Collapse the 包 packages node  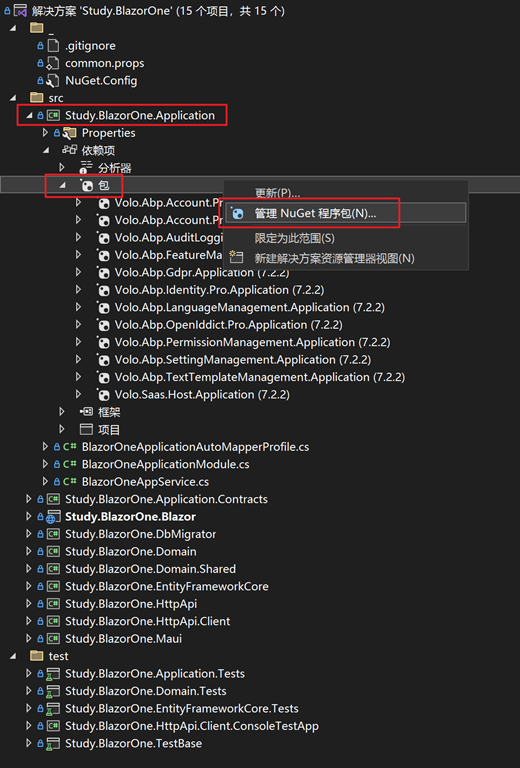62,186
